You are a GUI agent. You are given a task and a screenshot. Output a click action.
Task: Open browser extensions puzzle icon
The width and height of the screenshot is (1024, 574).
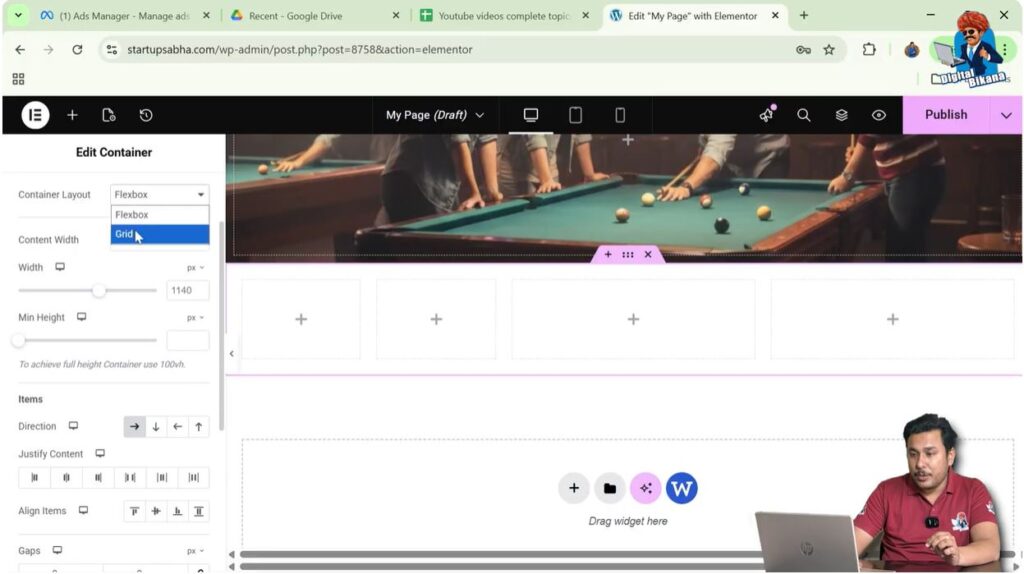(869, 50)
